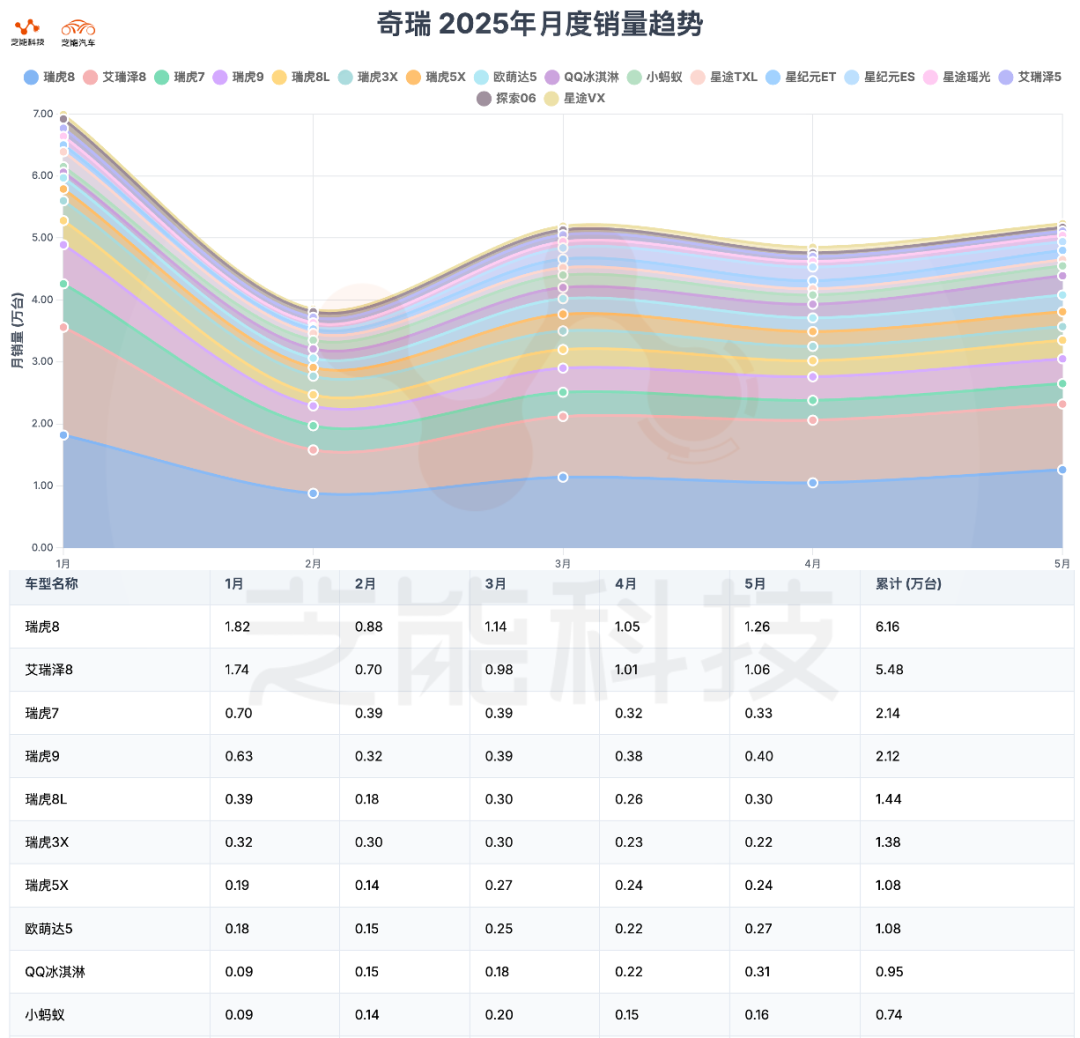
Task: Select the 欧萌达5 row name in table
Action: tap(49, 928)
